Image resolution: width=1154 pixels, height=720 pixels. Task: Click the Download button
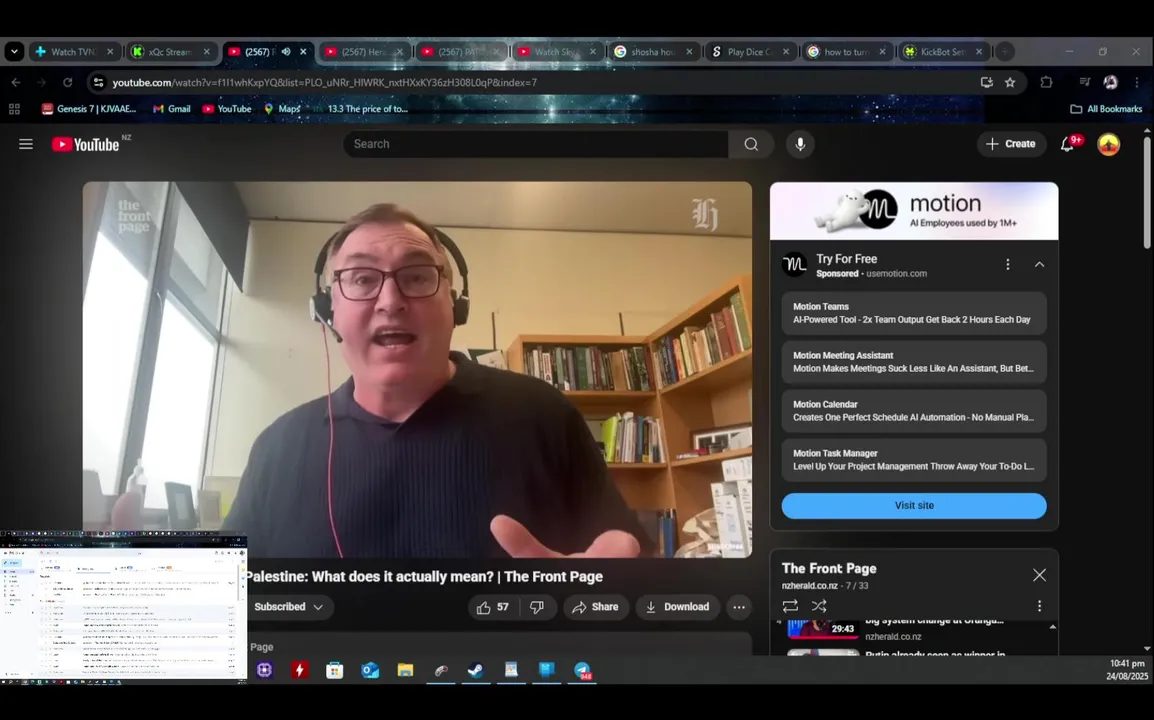[677, 607]
